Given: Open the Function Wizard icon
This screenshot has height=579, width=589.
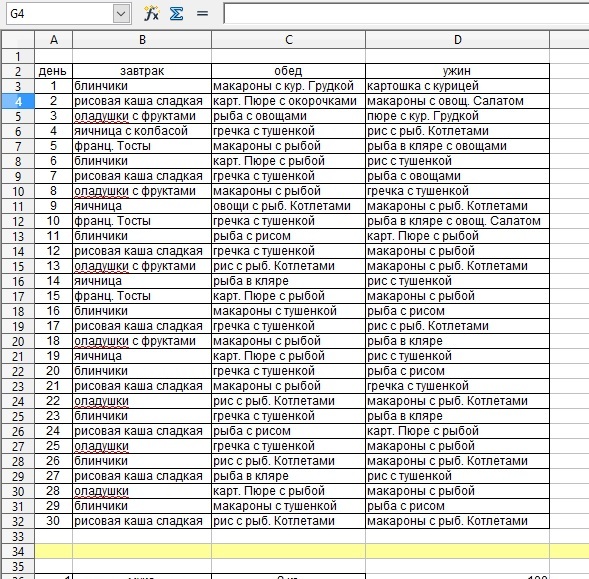Looking at the screenshot, I should coord(151,14).
